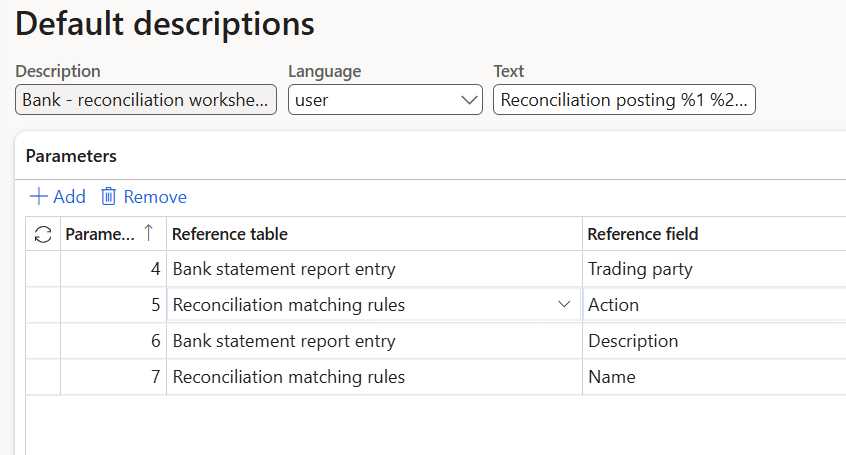The image size is (846, 455).
Task: Select parameter number 7 cell
Action: coord(113,377)
